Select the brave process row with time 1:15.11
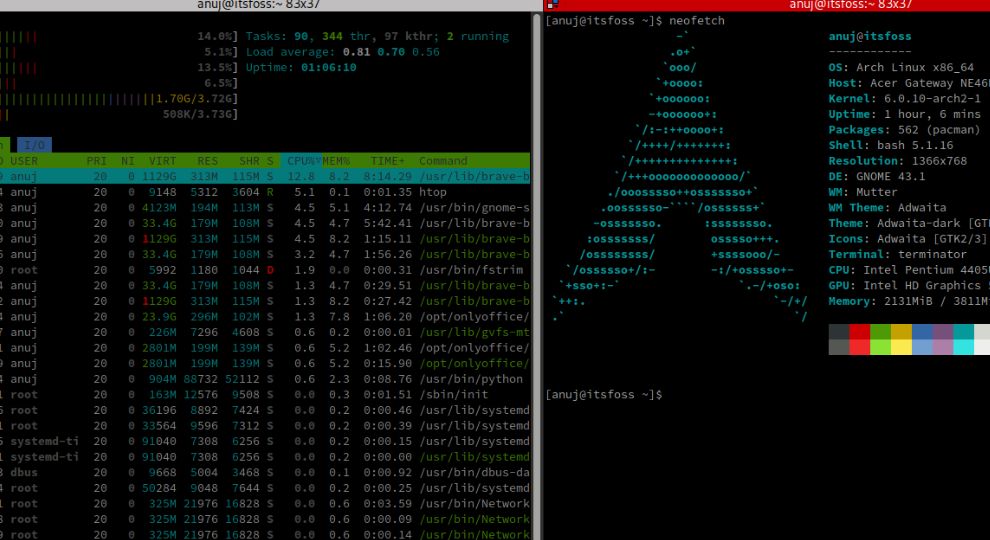The height and width of the screenshot is (540, 990). (x=265, y=239)
